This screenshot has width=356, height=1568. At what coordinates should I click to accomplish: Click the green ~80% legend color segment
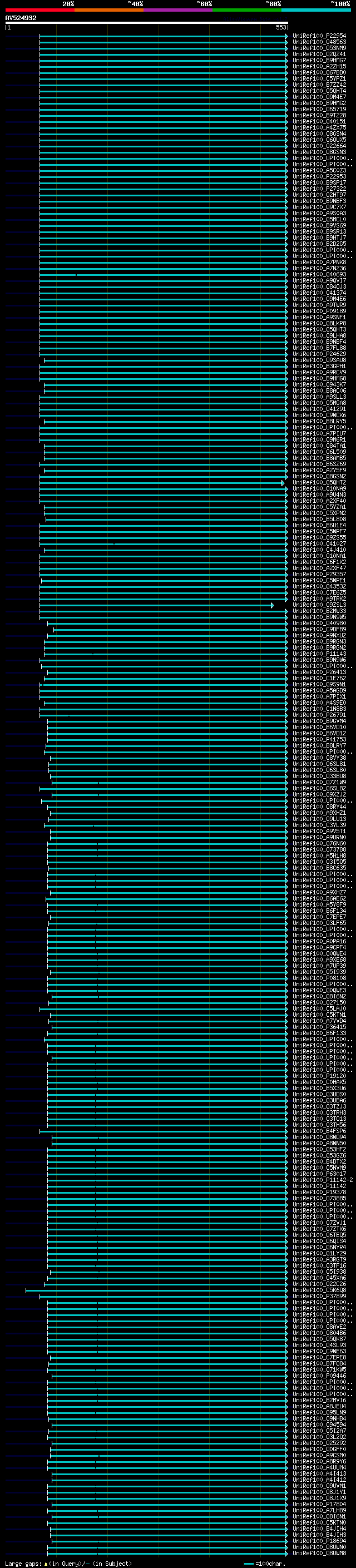[247, 11]
